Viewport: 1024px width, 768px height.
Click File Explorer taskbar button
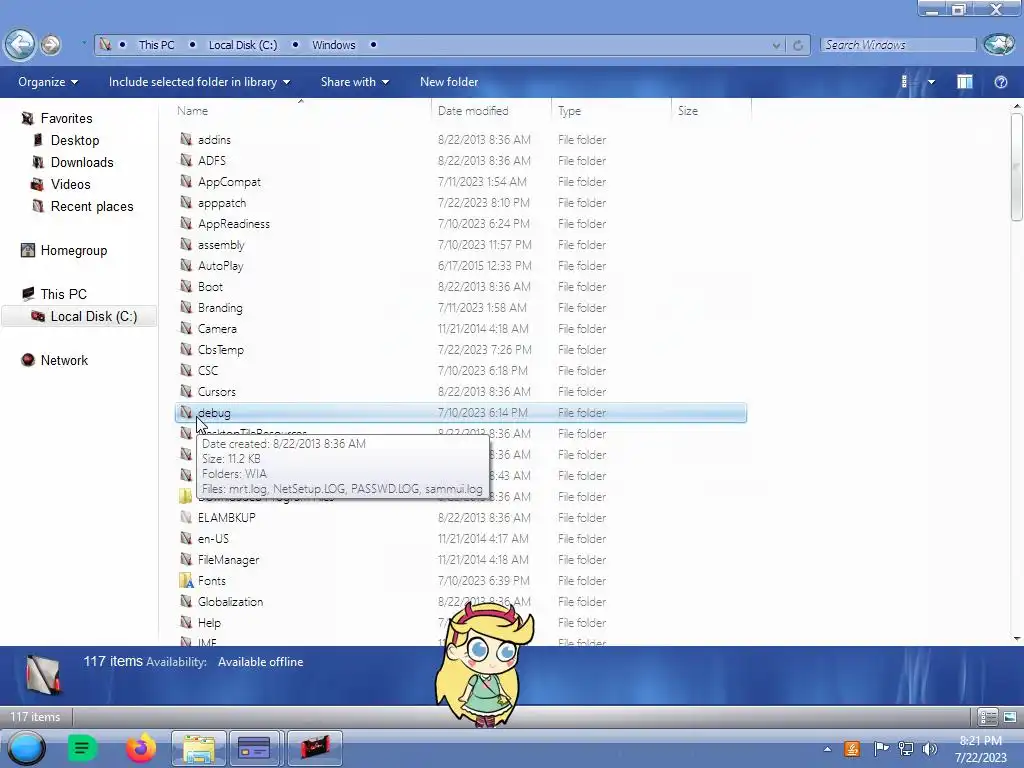tap(199, 748)
